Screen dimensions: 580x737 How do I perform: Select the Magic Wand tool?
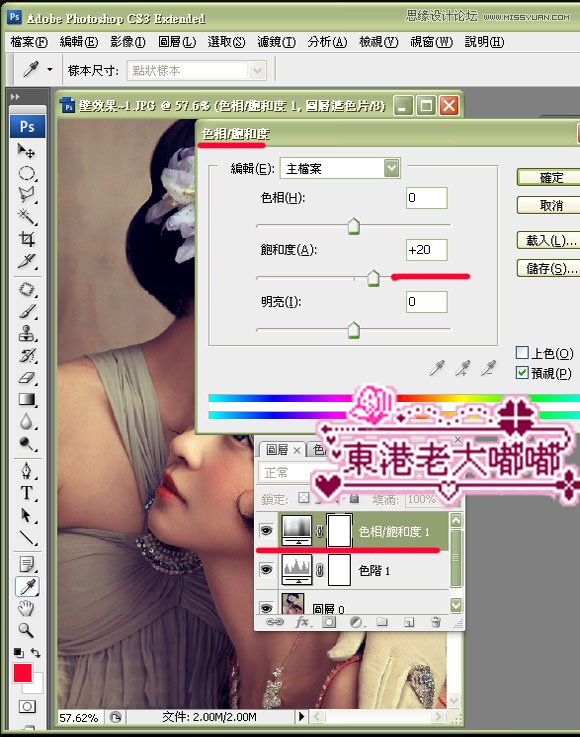[26, 217]
